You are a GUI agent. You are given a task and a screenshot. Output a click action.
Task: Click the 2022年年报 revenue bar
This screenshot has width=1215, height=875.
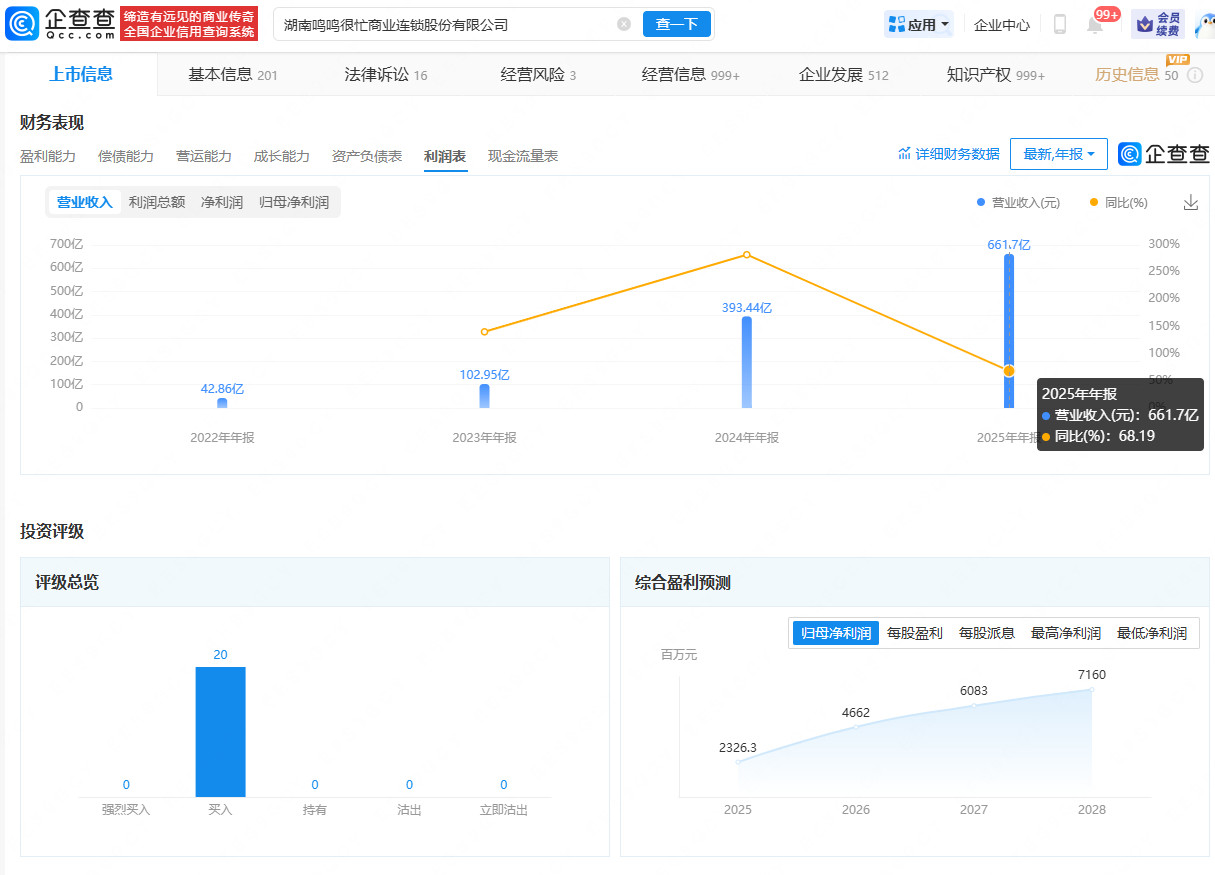(222, 403)
